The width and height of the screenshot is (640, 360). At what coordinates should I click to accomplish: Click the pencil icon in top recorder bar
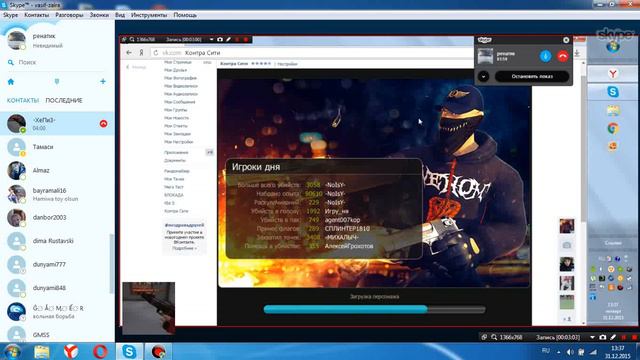pos(229,40)
